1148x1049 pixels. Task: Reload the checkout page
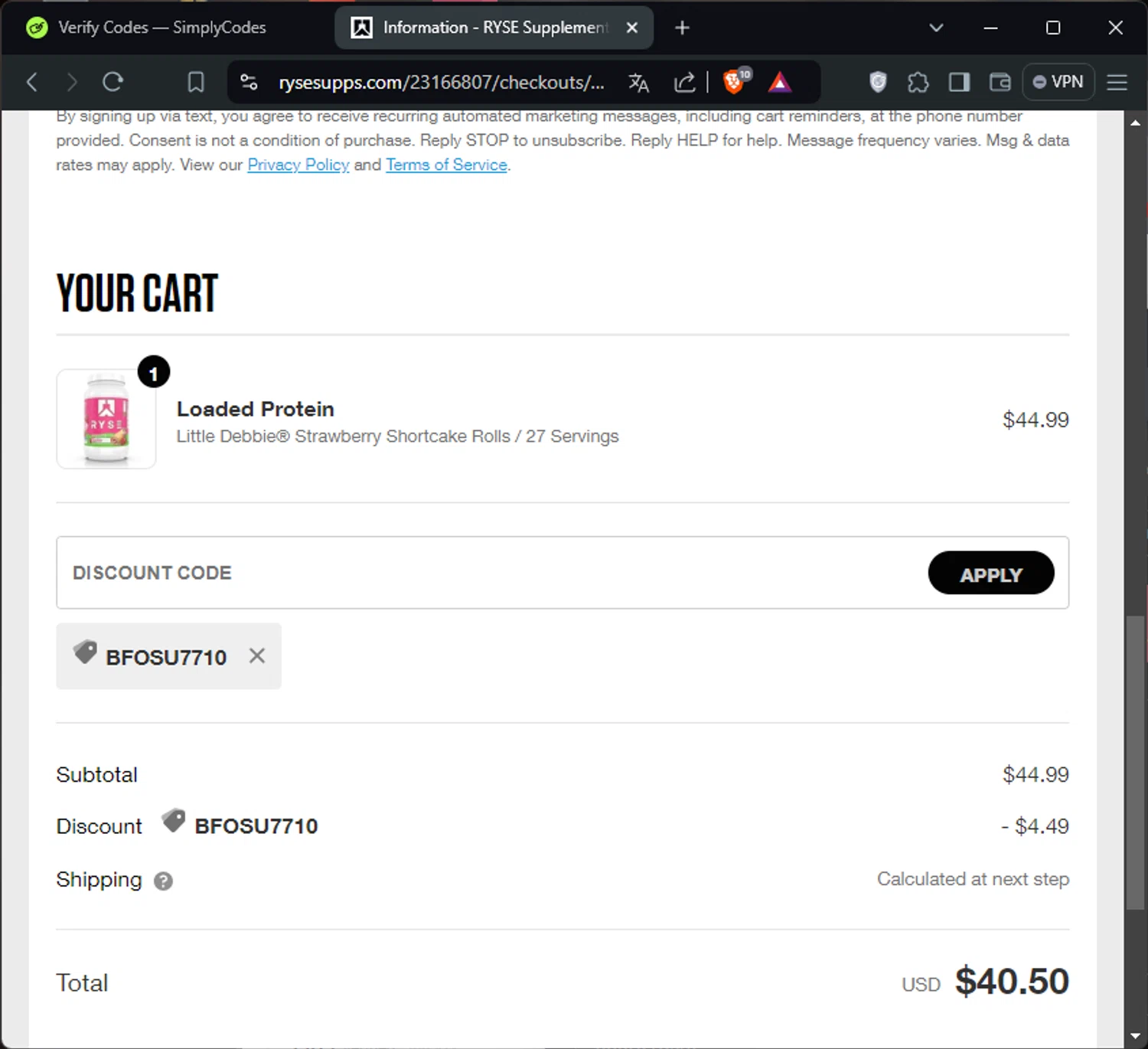click(x=113, y=82)
